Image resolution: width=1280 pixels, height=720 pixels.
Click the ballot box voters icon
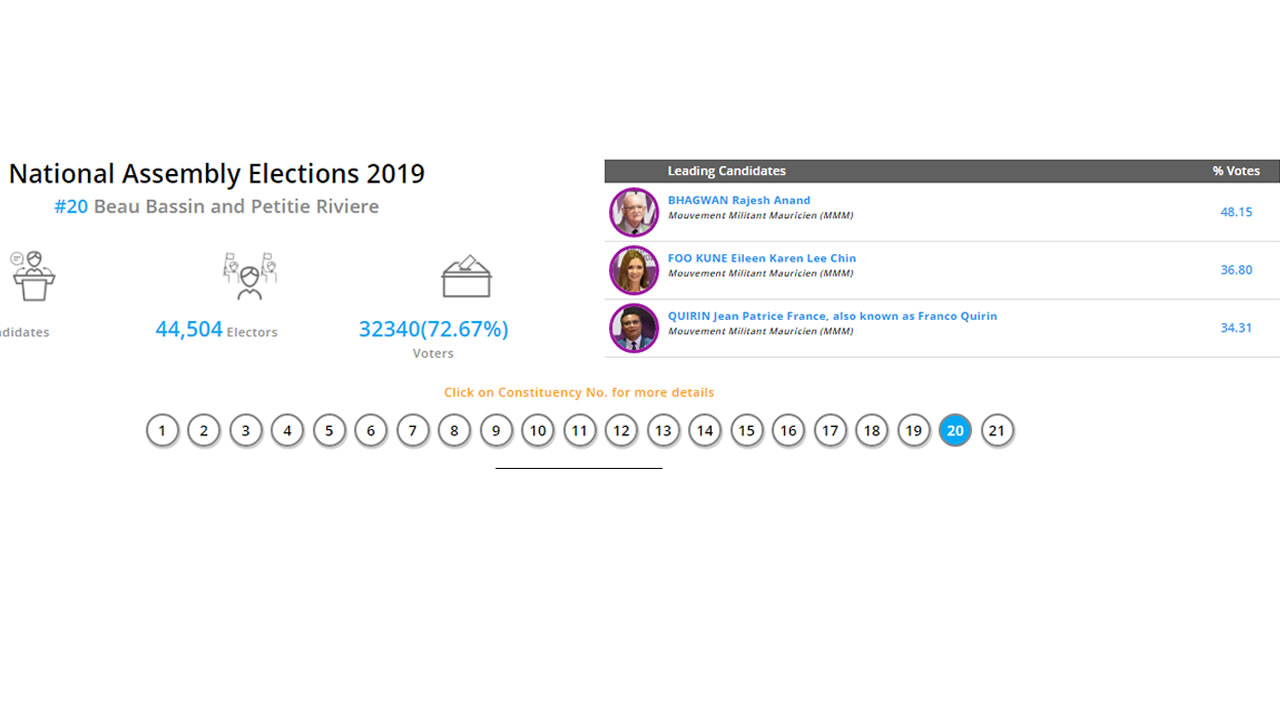466,276
